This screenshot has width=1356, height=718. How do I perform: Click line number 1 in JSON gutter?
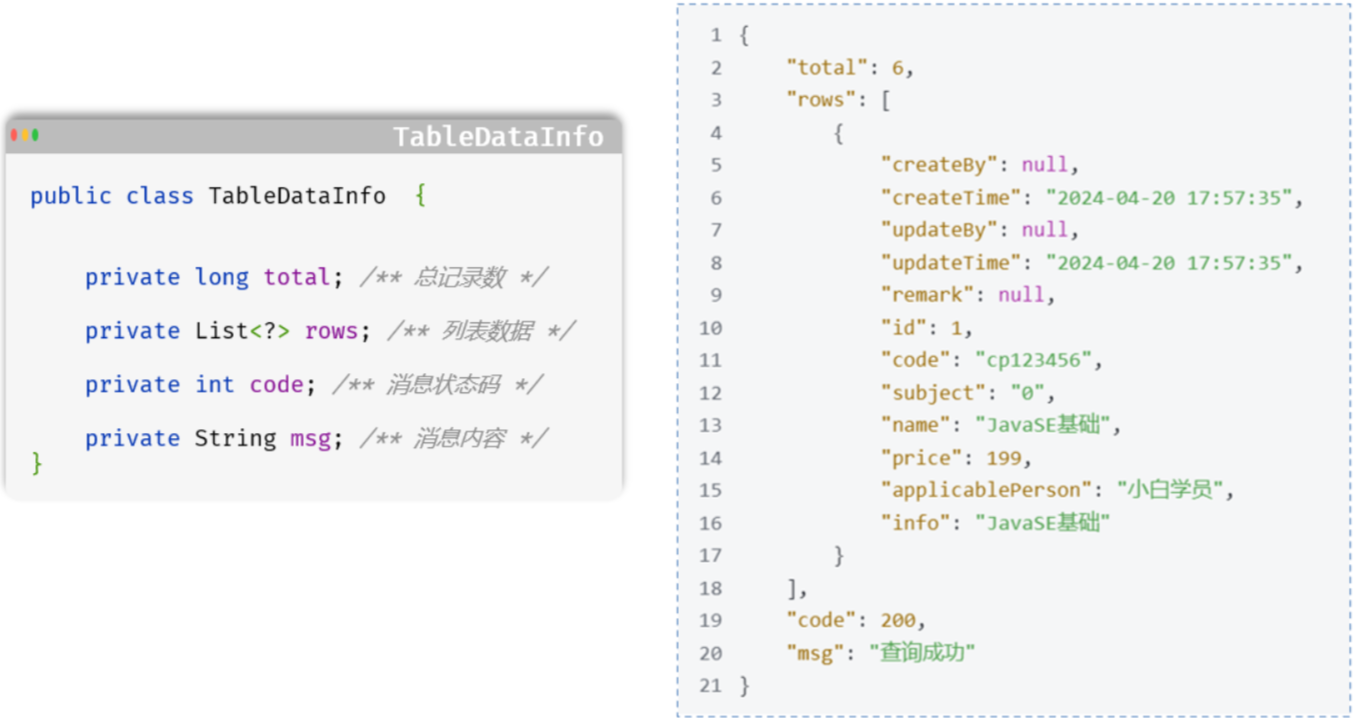(x=715, y=35)
